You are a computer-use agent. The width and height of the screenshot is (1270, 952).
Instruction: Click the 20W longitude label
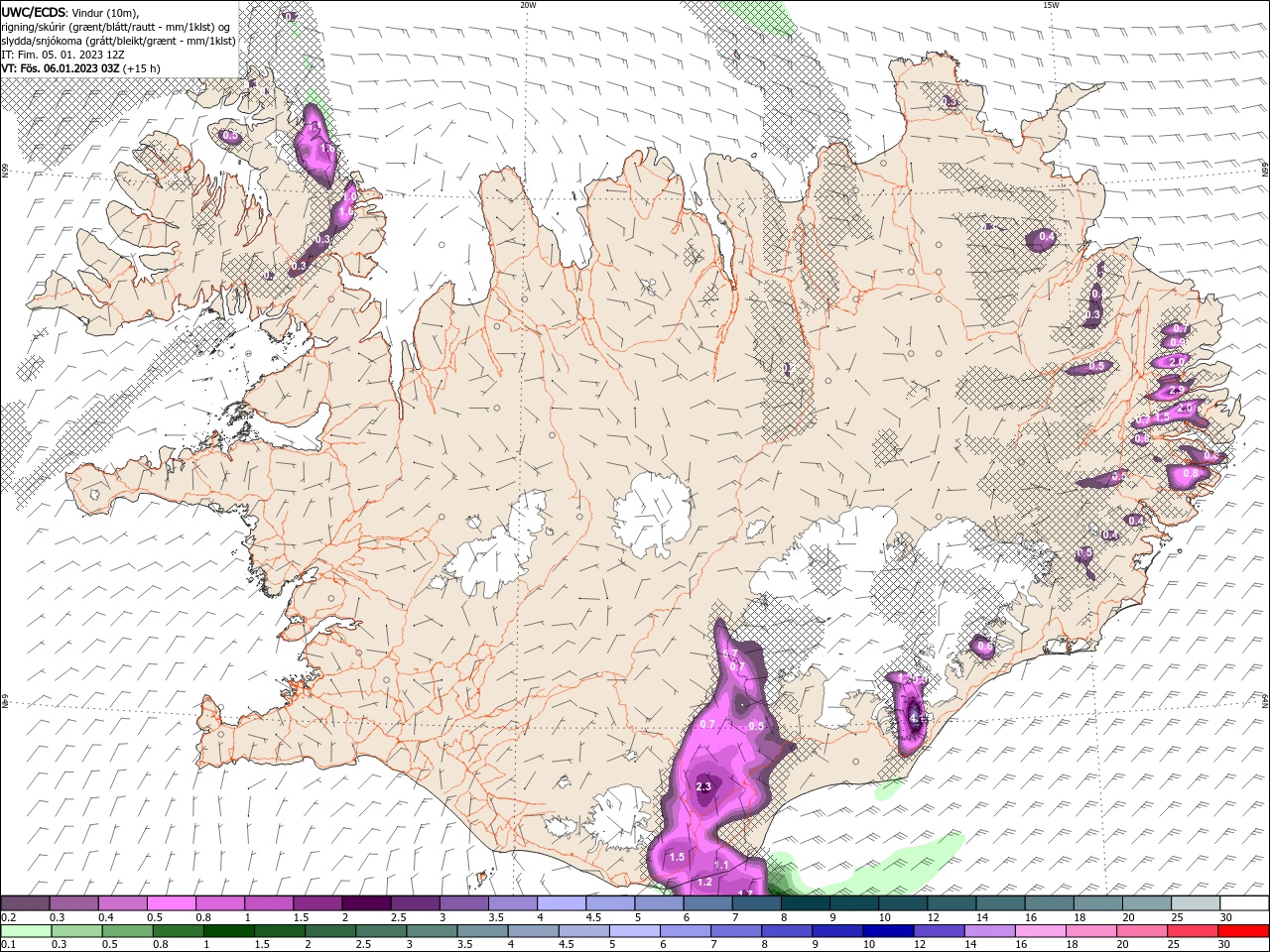tap(528, 5)
